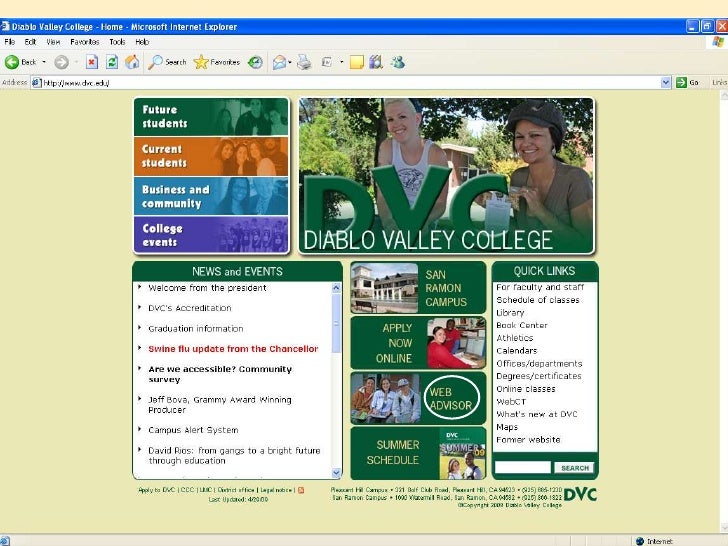
Task: Click the RSS feed icon in footer
Action: click(301, 490)
